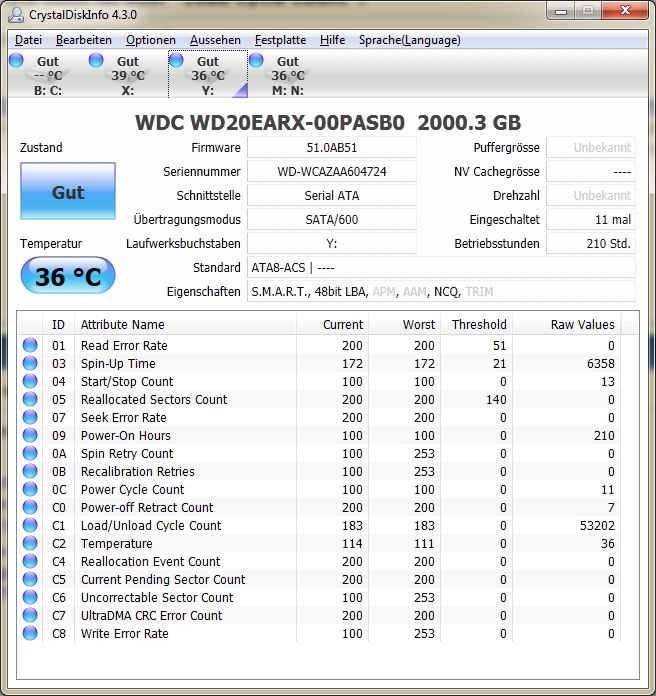Click status icon for UltraDMA CRC Error Count

tap(30, 615)
